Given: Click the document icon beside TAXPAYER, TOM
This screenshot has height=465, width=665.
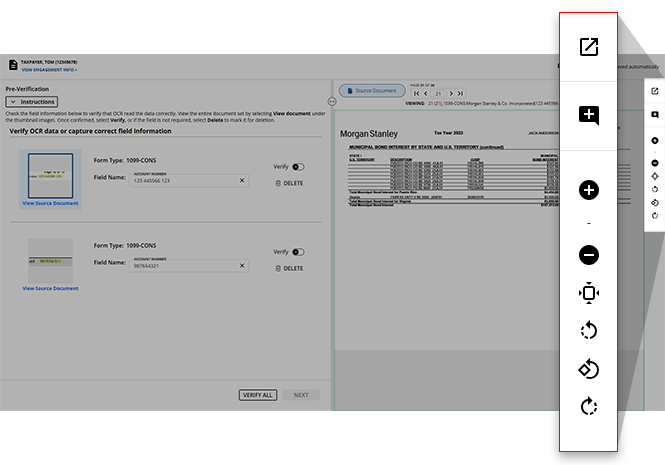Looking at the screenshot, I should (x=13, y=65).
